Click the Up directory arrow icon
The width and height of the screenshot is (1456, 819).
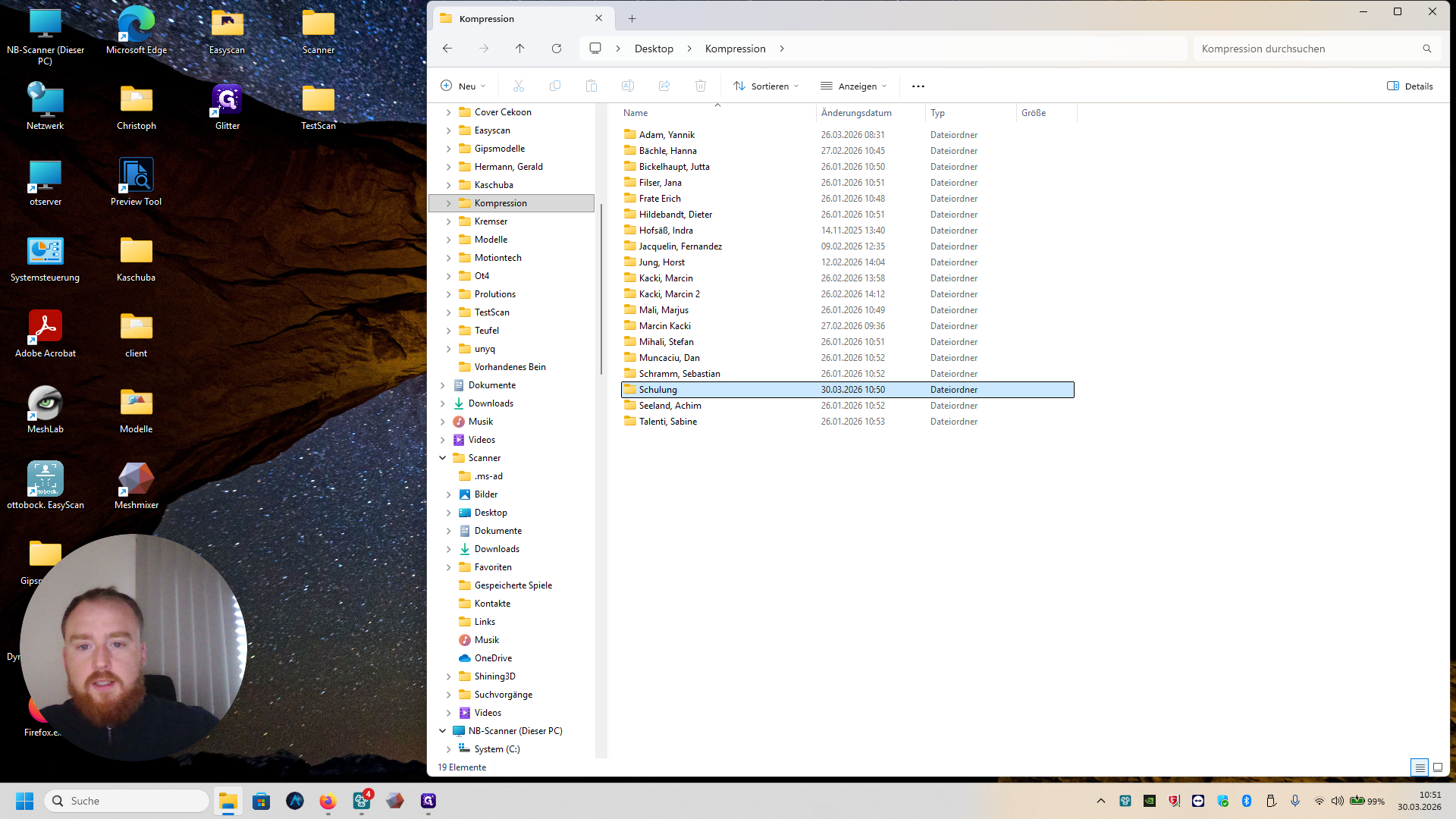pyautogui.click(x=519, y=49)
